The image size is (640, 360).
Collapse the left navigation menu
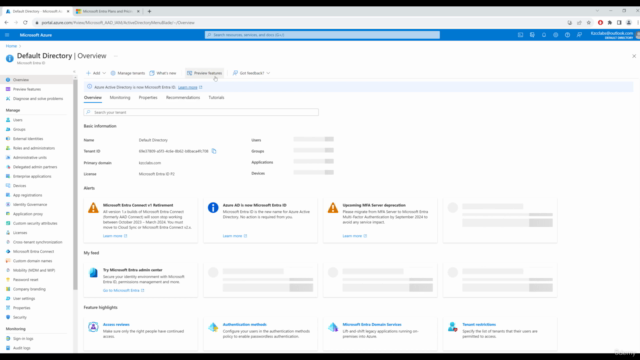pos(74,72)
